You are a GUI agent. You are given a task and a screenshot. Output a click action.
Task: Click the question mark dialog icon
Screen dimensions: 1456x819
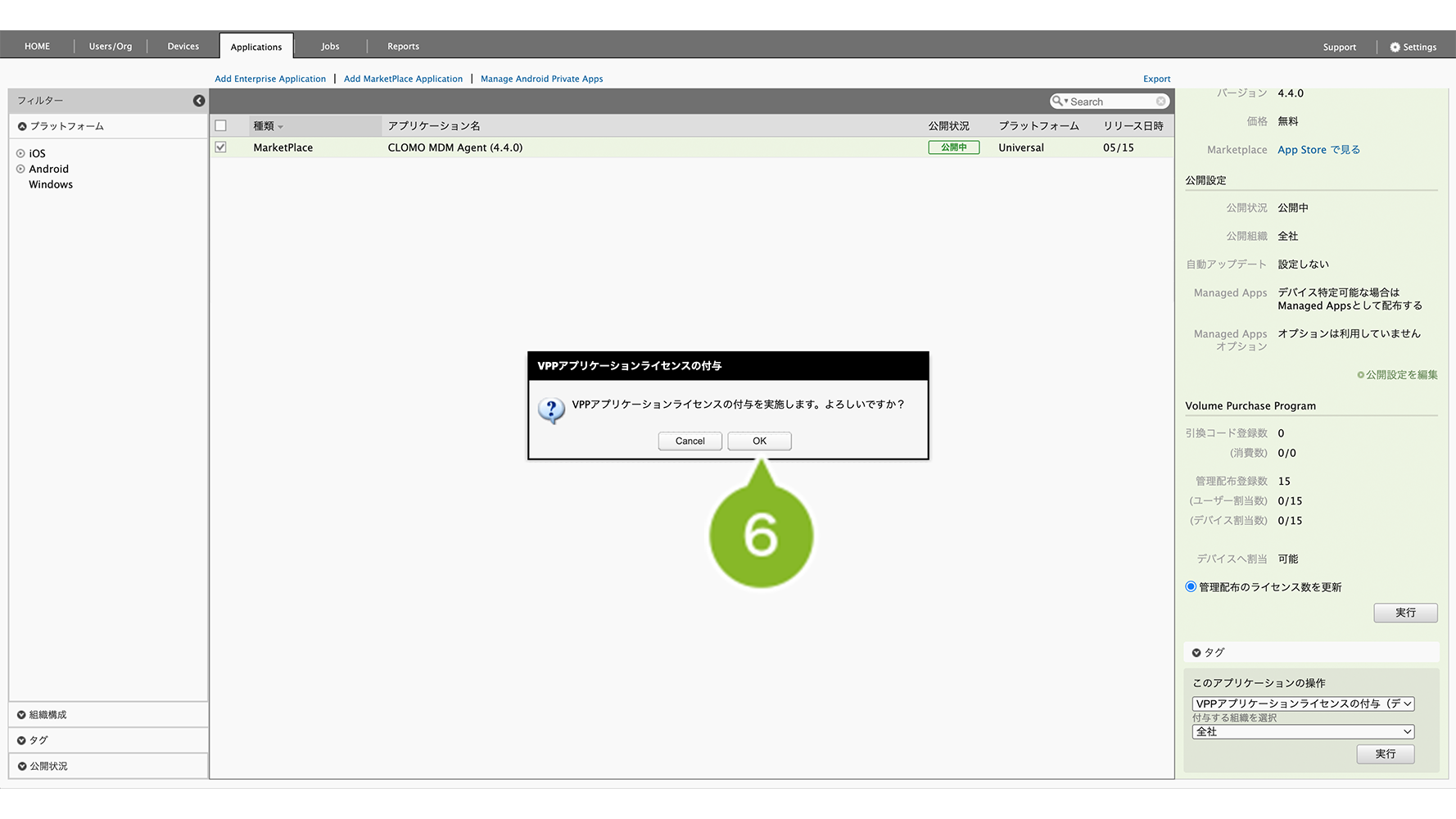pyautogui.click(x=551, y=410)
